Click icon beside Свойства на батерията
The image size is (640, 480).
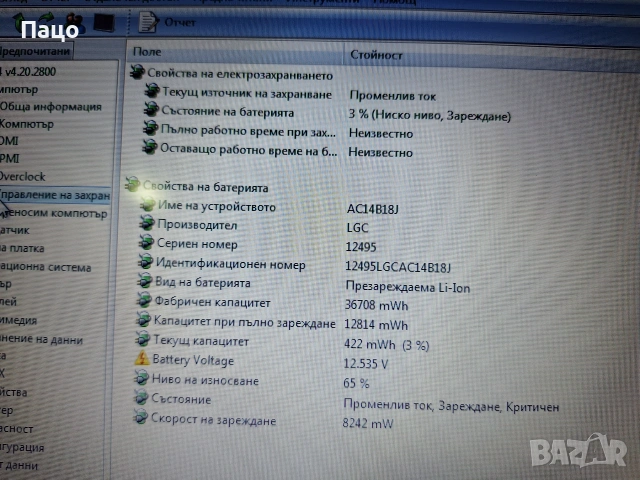(133, 184)
